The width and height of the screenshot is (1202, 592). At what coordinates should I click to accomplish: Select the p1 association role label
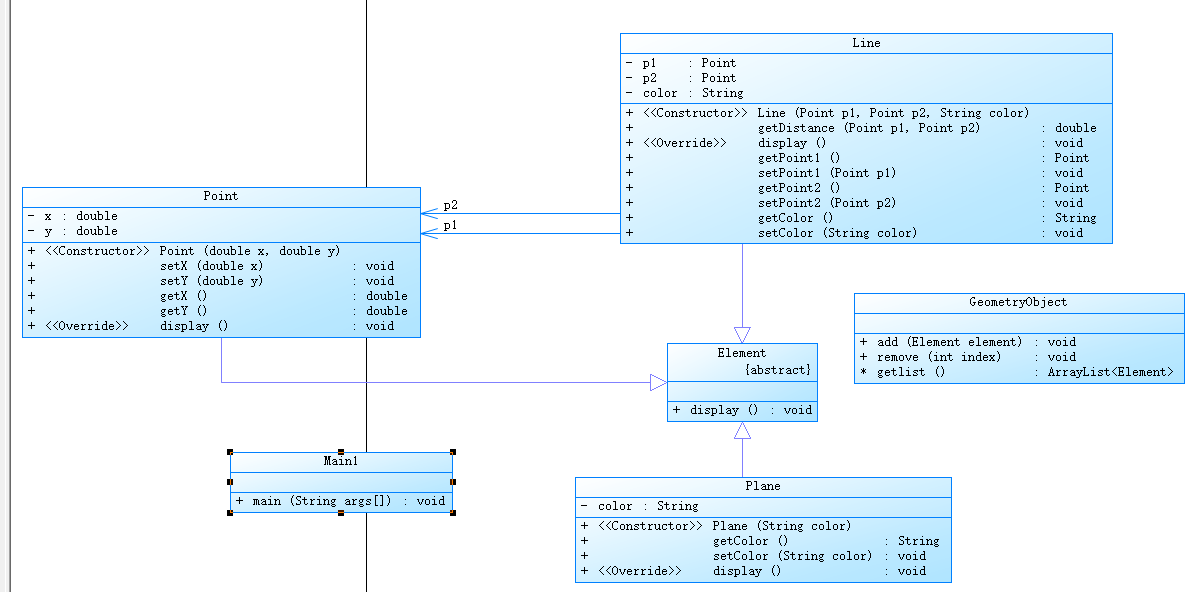tap(450, 226)
